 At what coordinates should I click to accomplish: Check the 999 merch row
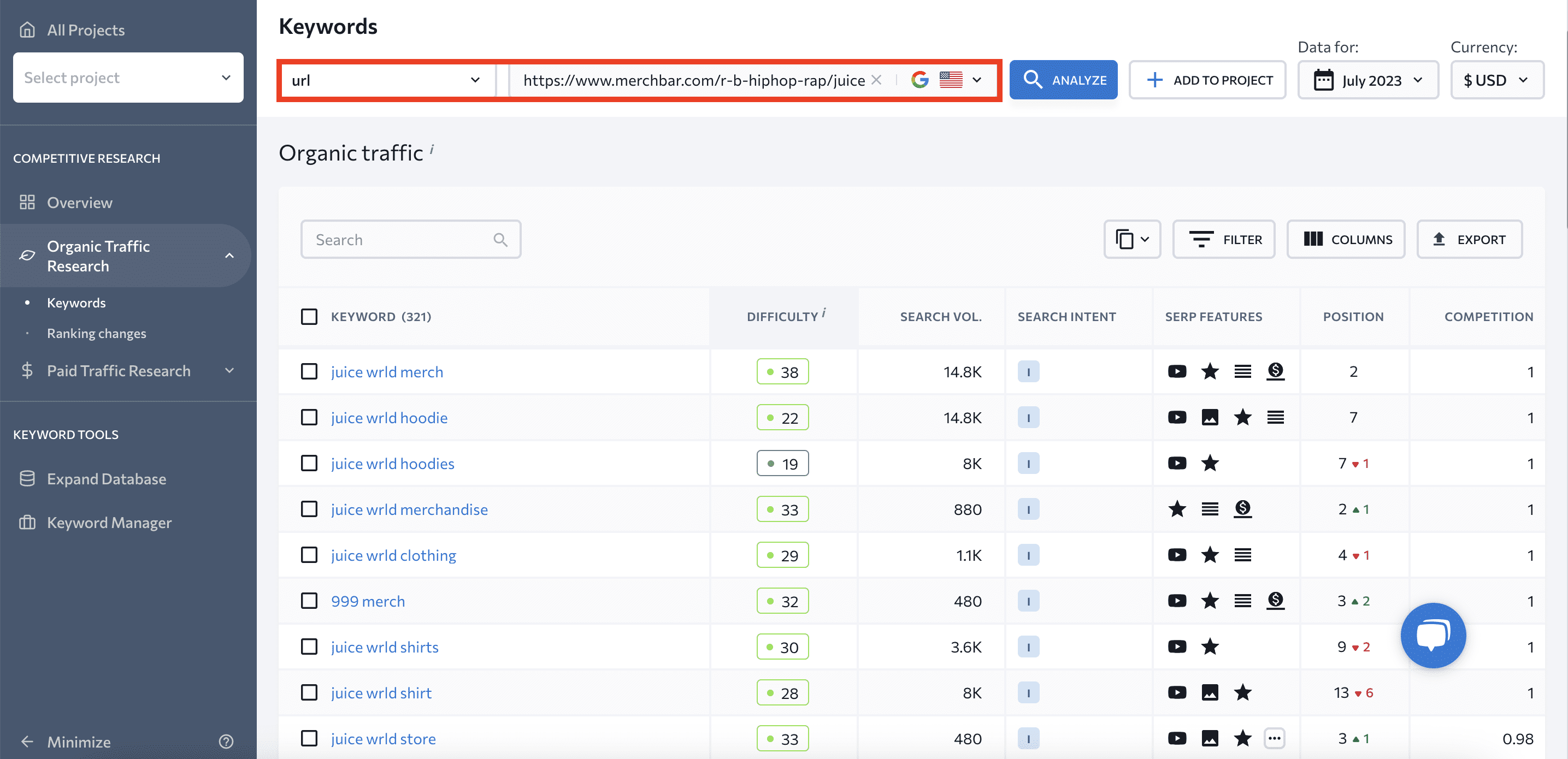(309, 601)
